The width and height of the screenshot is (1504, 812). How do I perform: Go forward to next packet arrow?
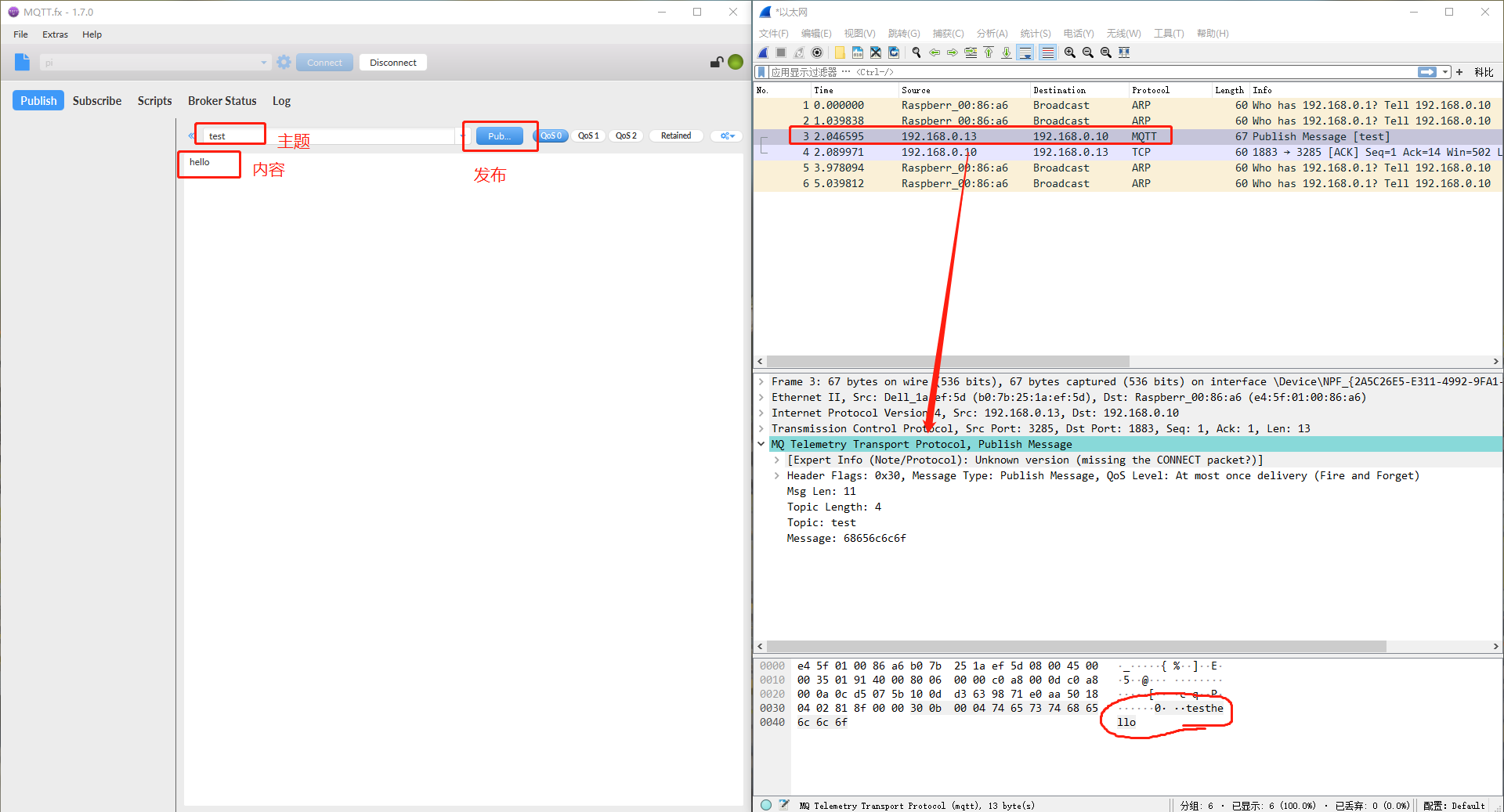(x=953, y=52)
